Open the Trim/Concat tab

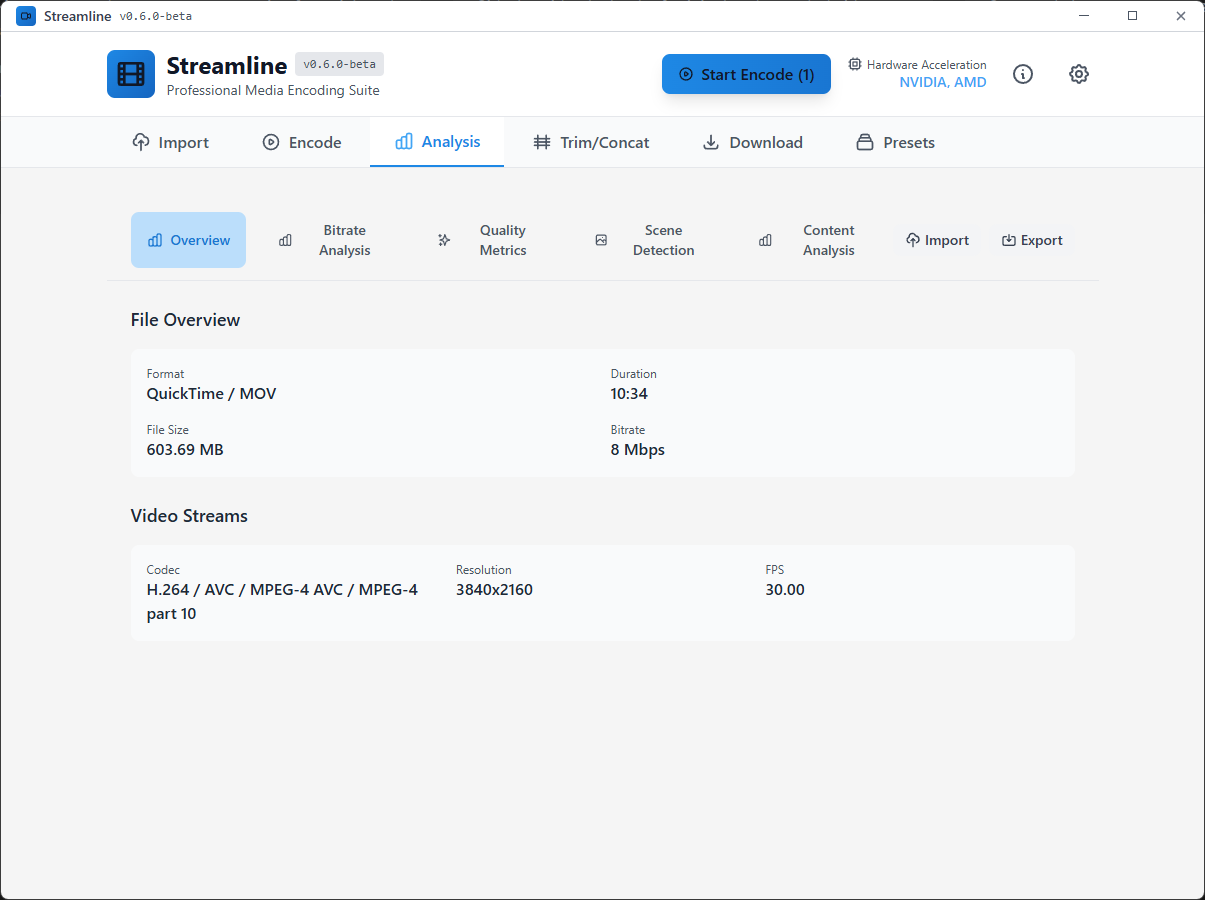click(x=591, y=142)
